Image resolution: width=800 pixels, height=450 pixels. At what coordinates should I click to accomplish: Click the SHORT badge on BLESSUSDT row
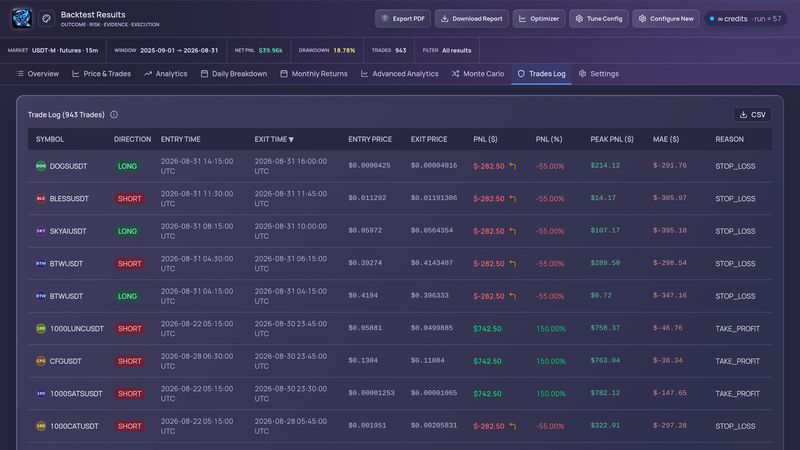tap(130, 198)
